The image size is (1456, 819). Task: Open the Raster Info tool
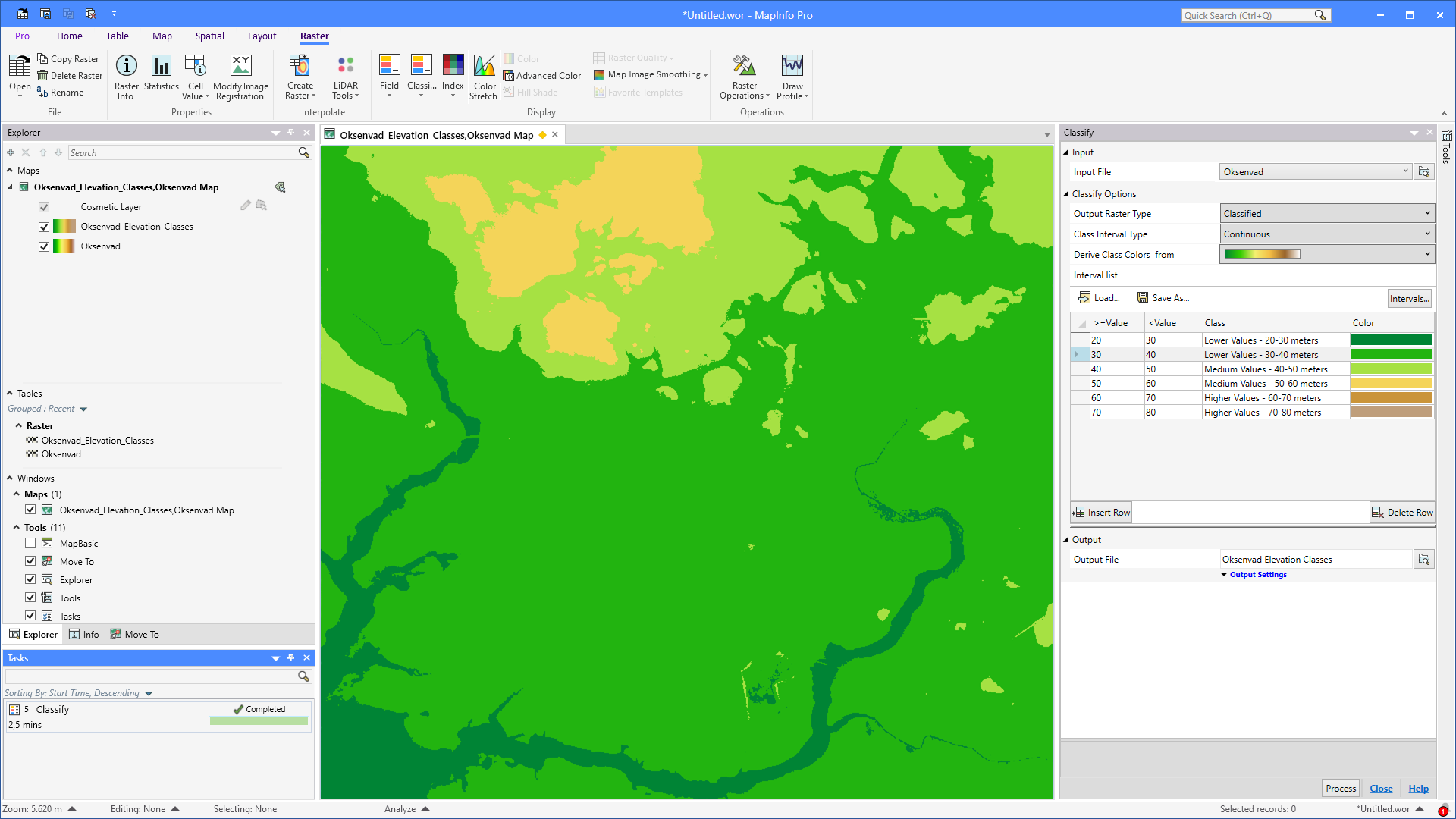point(126,76)
